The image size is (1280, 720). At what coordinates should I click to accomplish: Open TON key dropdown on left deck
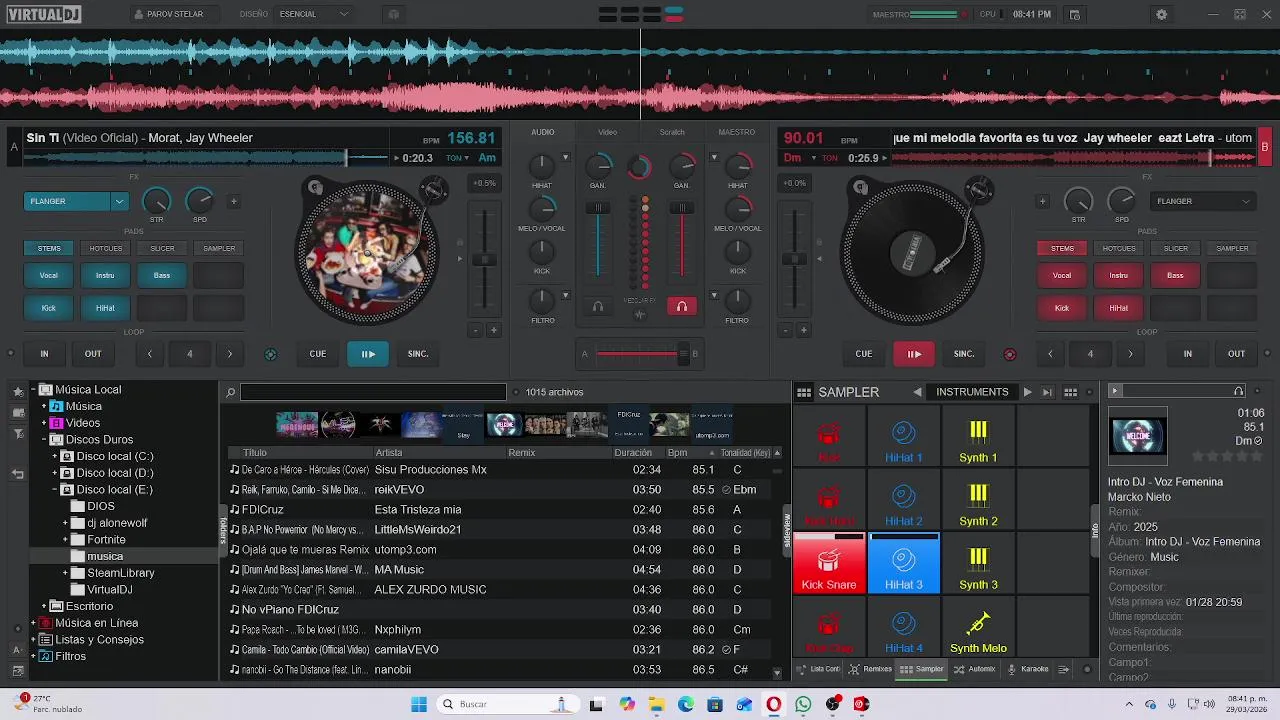point(458,158)
